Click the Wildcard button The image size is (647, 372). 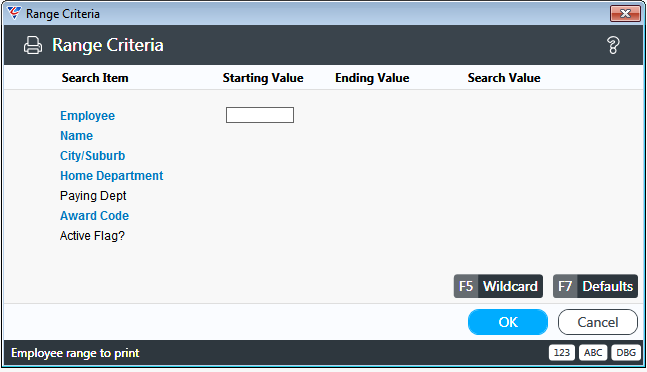[x=510, y=286]
